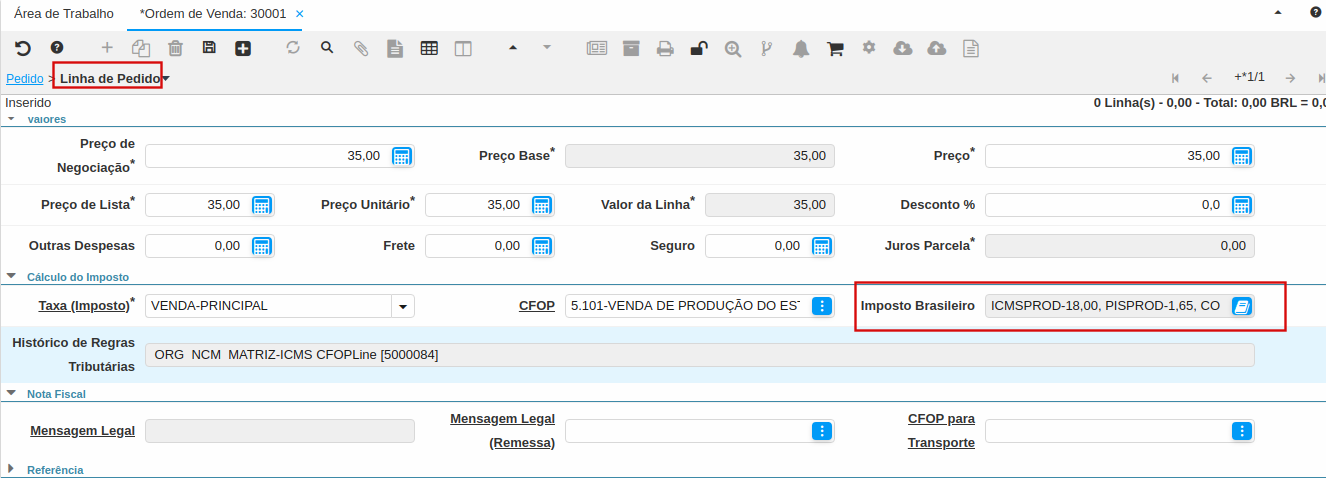The width and height of the screenshot is (1326, 478).
Task: Go to the previous record
Action: [1207, 78]
